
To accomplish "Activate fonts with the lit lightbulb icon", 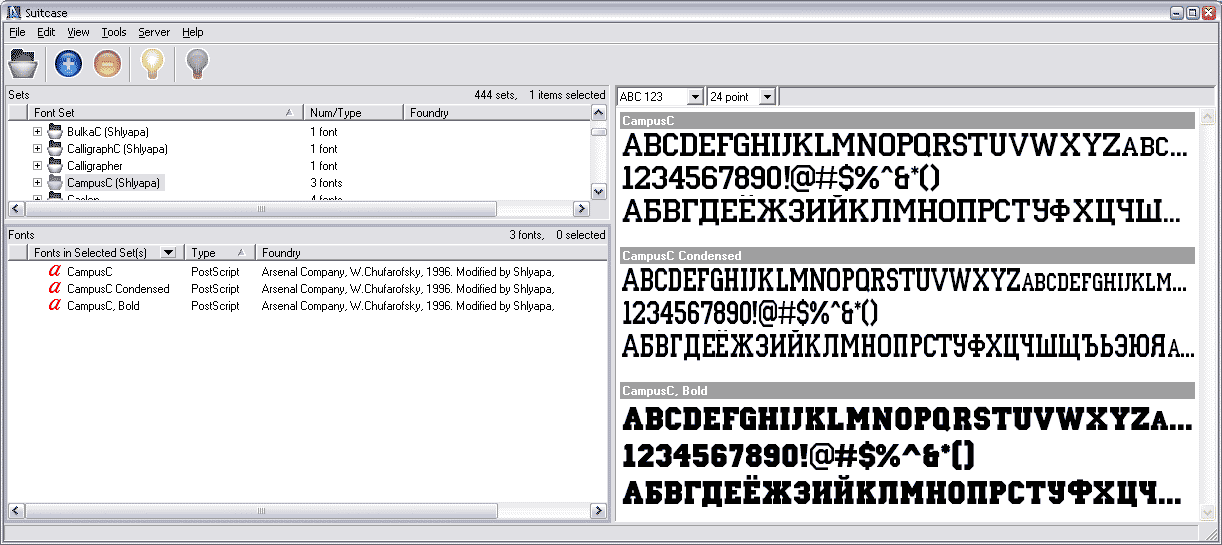I will [151, 64].
